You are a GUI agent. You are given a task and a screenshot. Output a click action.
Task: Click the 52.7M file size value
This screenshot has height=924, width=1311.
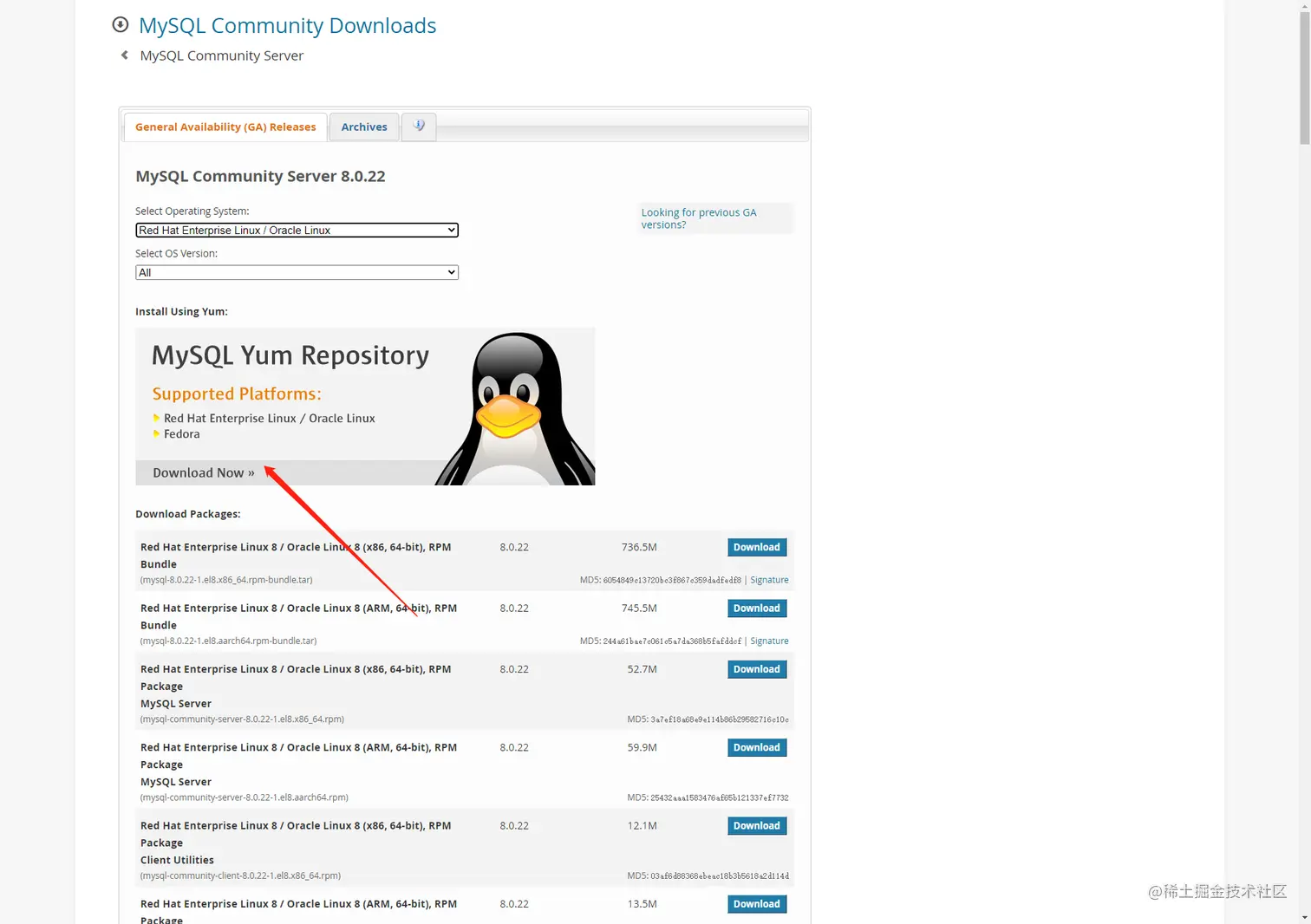point(642,669)
